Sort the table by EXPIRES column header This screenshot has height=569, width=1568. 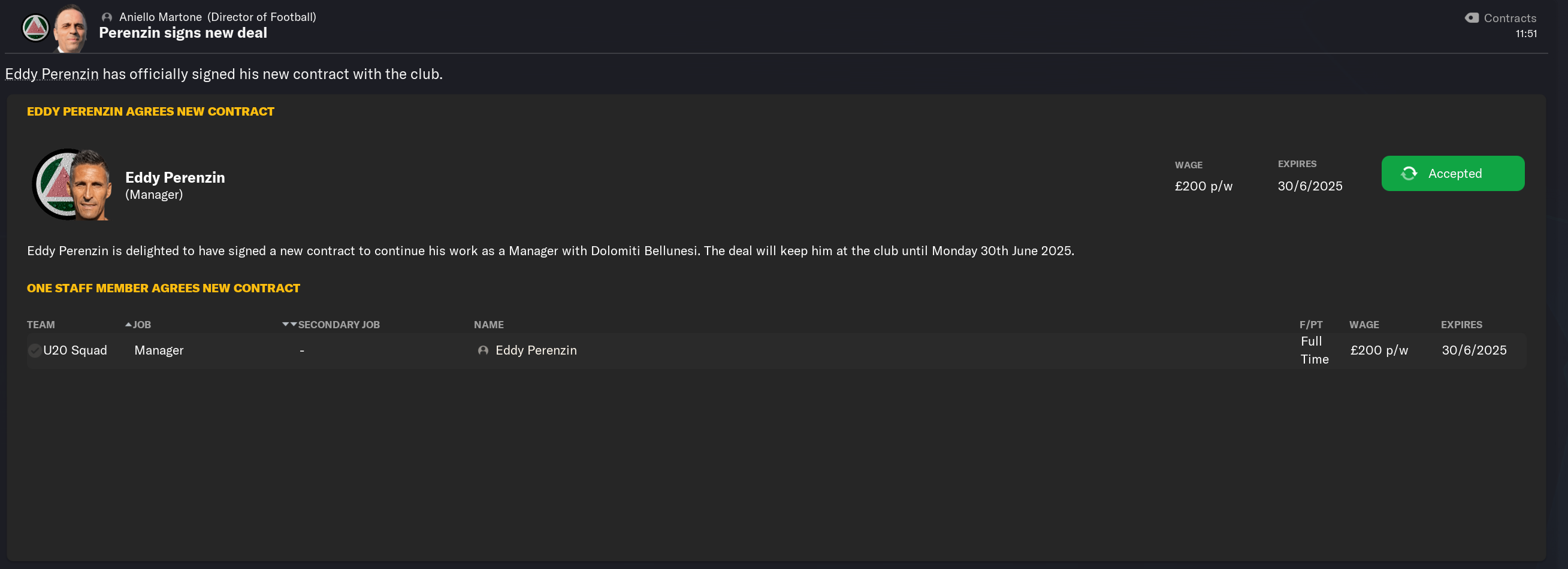click(1461, 325)
